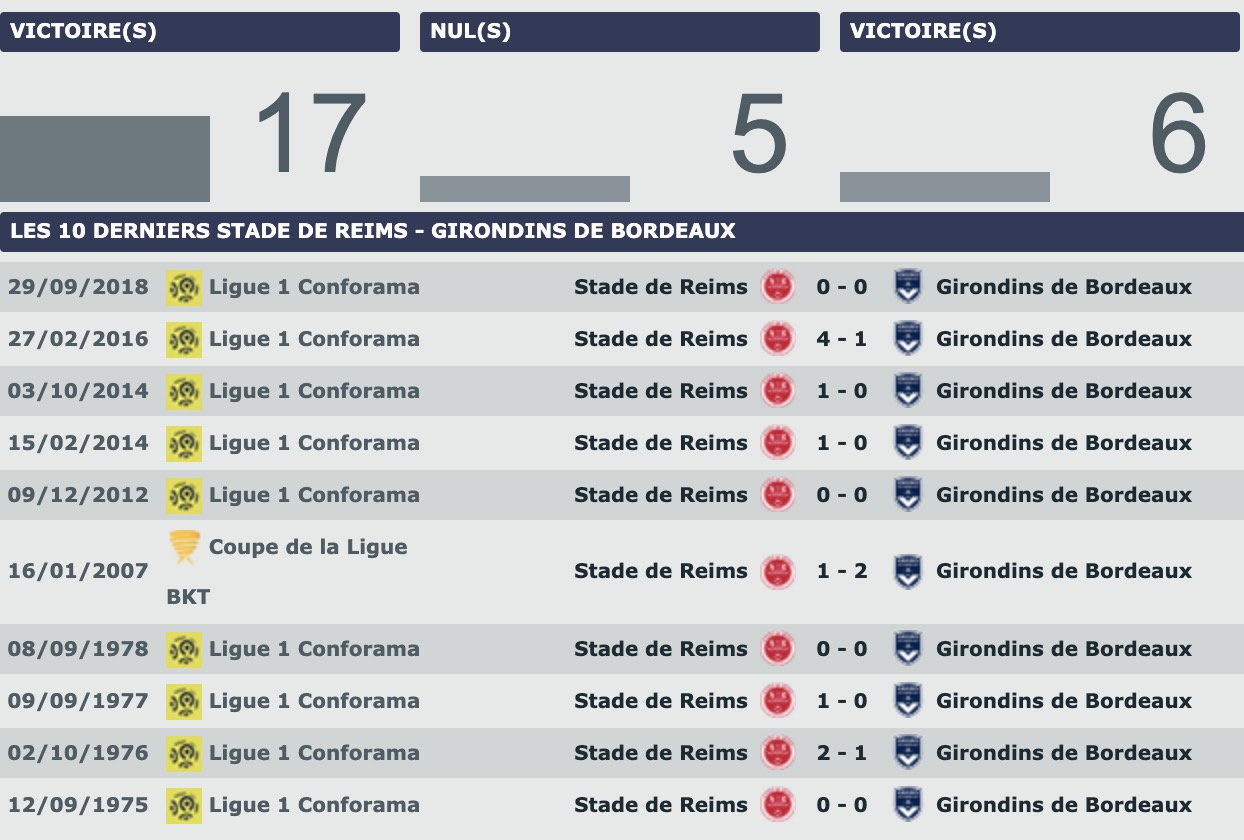Open Coupe de la Ligue competition link
Image resolution: width=1244 pixels, height=840 pixels.
tap(307, 547)
